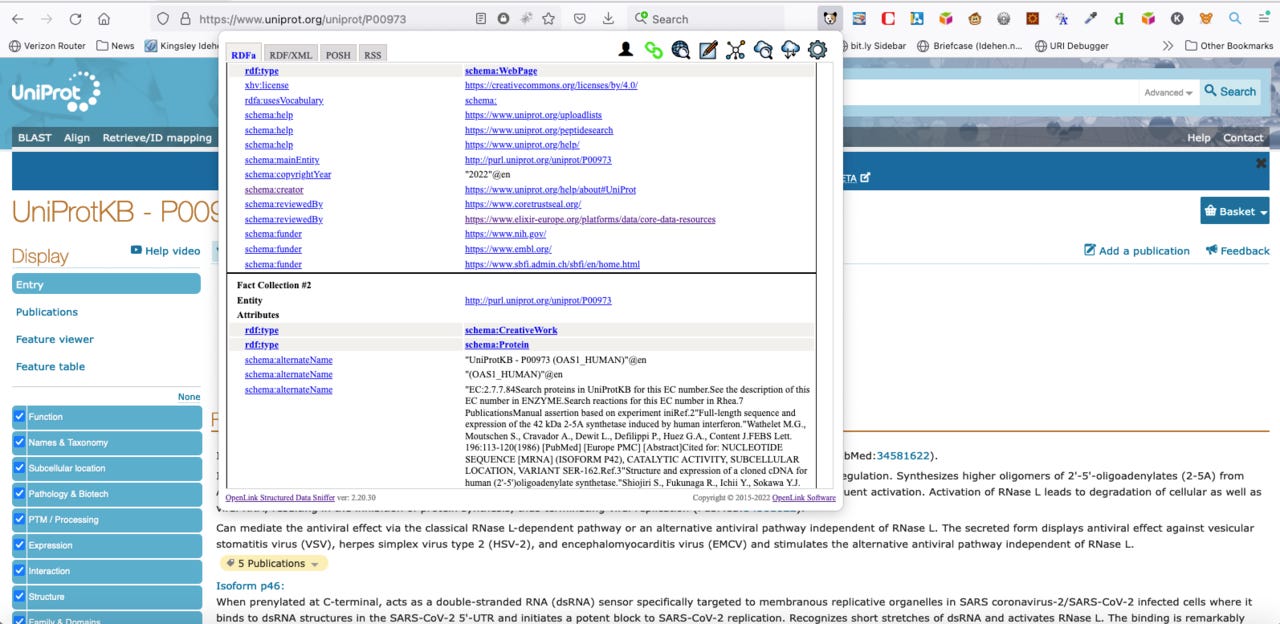Open the creativecommons license link
This screenshot has height=624, width=1280.
point(551,86)
